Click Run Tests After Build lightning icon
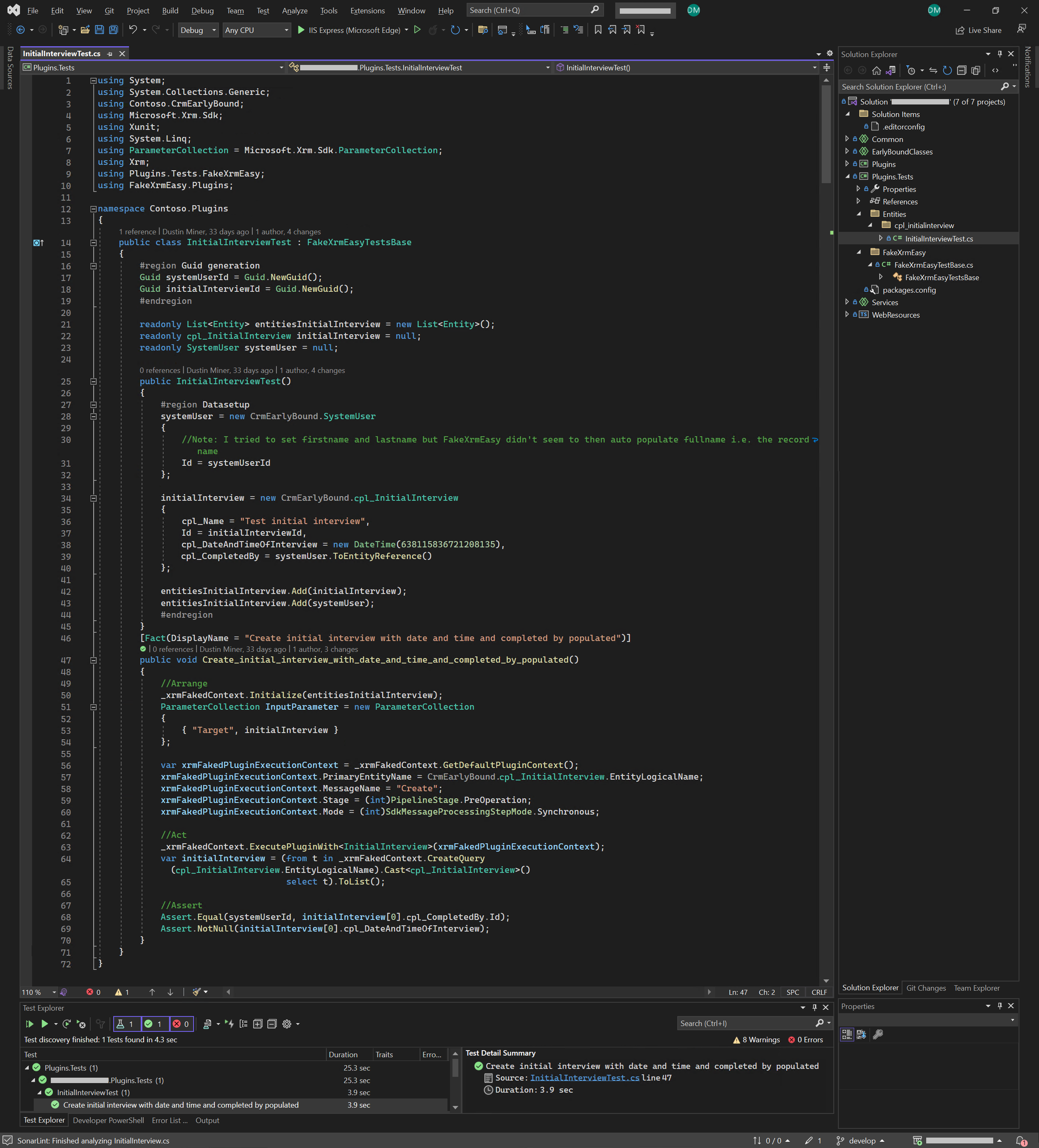The height and width of the screenshot is (1148, 1039). (229, 1024)
